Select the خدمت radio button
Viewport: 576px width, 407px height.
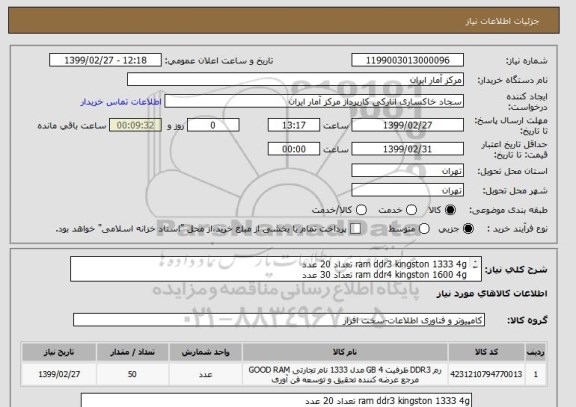411,210
